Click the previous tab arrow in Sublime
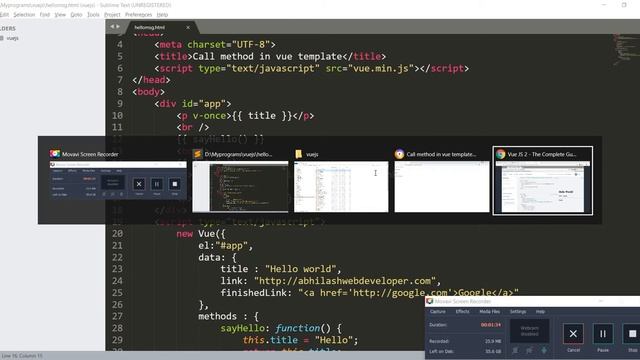 tap(112, 27)
